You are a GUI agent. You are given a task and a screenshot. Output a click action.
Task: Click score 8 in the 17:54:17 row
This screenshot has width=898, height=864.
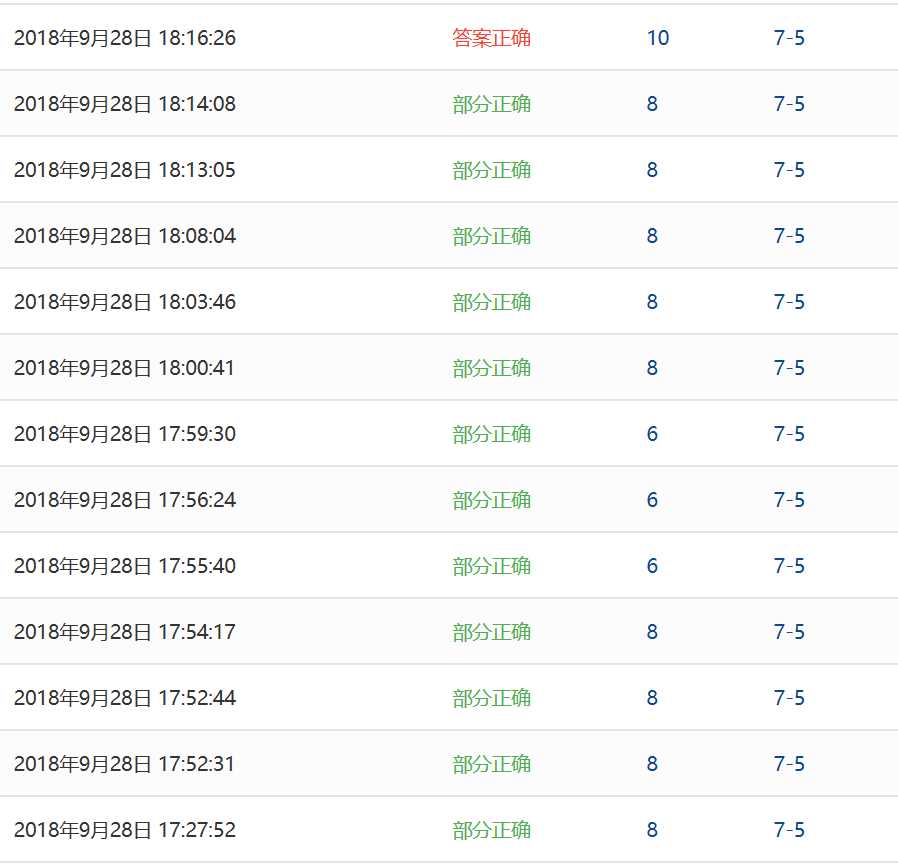click(x=652, y=632)
